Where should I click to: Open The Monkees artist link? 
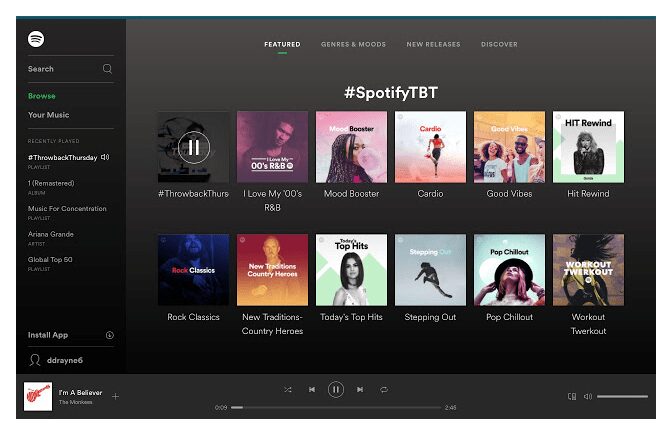click(75, 402)
